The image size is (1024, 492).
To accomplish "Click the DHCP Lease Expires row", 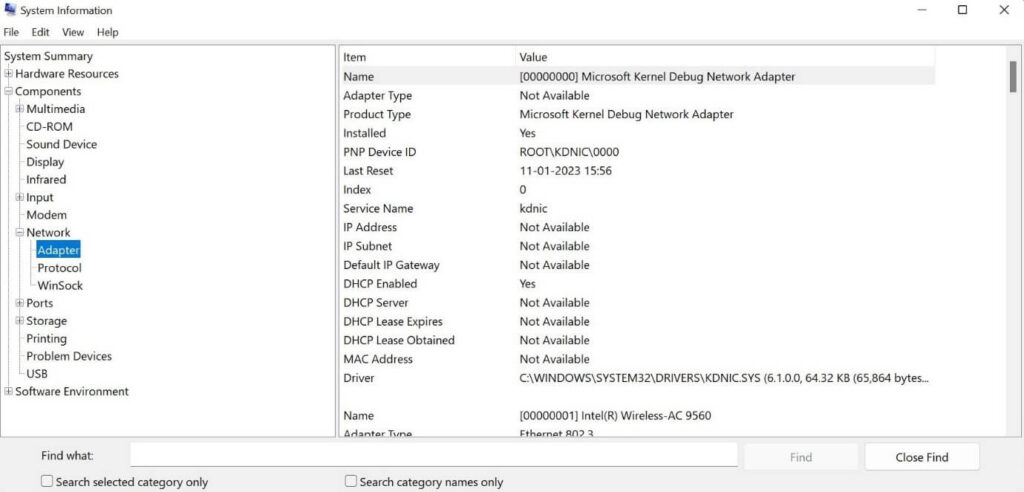I will (x=638, y=321).
